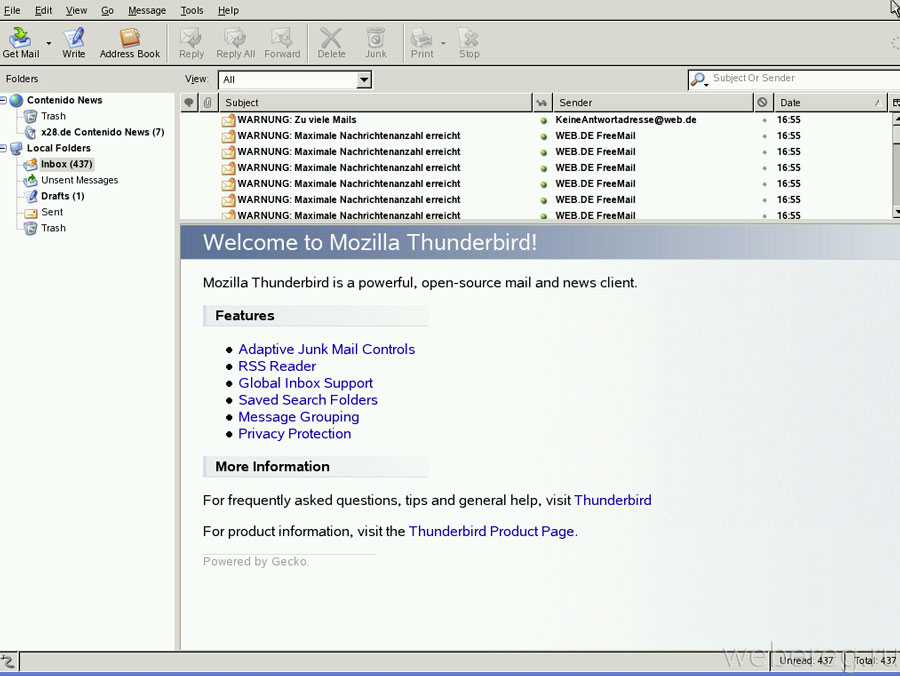Image resolution: width=900 pixels, height=676 pixels.
Task: Select the Drafts (1) folder
Action: (63, 196)
